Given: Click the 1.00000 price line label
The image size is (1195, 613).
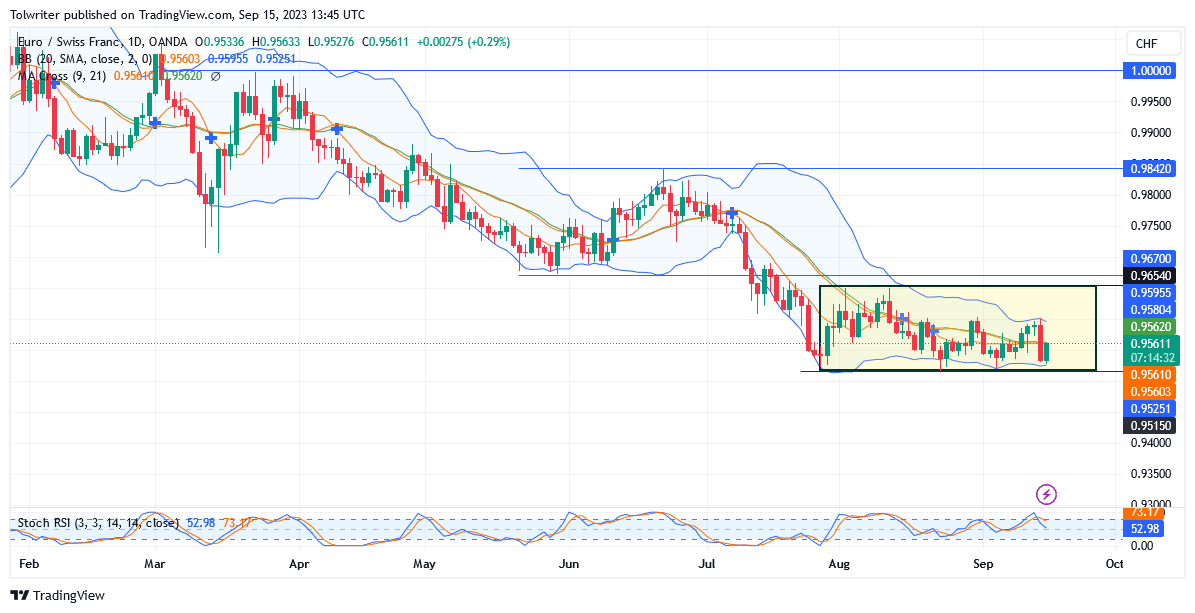Looking at the screenshot, I should point(1149,70).
